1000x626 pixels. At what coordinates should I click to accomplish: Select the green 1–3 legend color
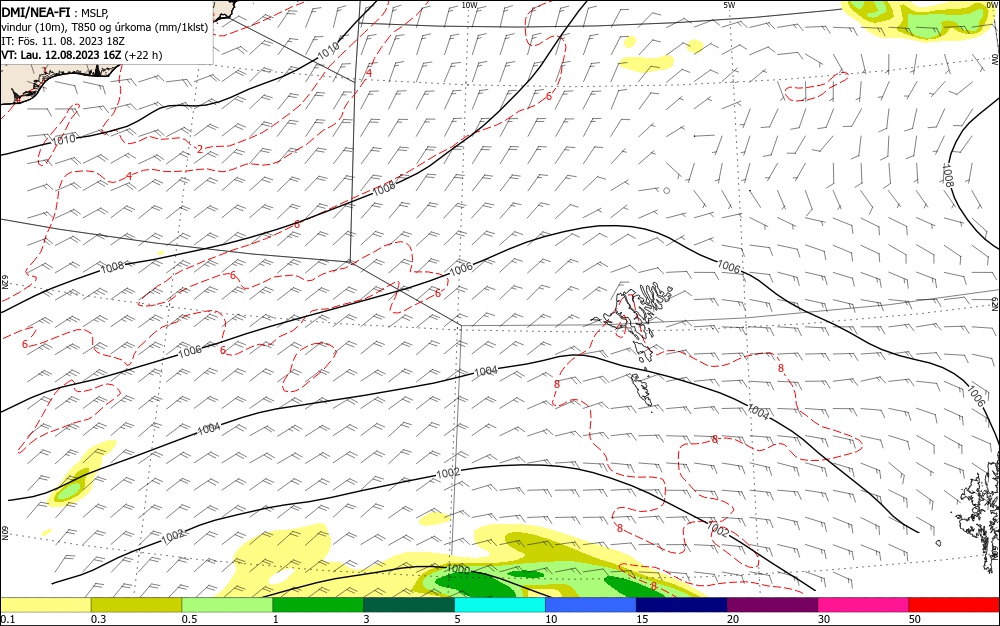(x=318, y=605)
